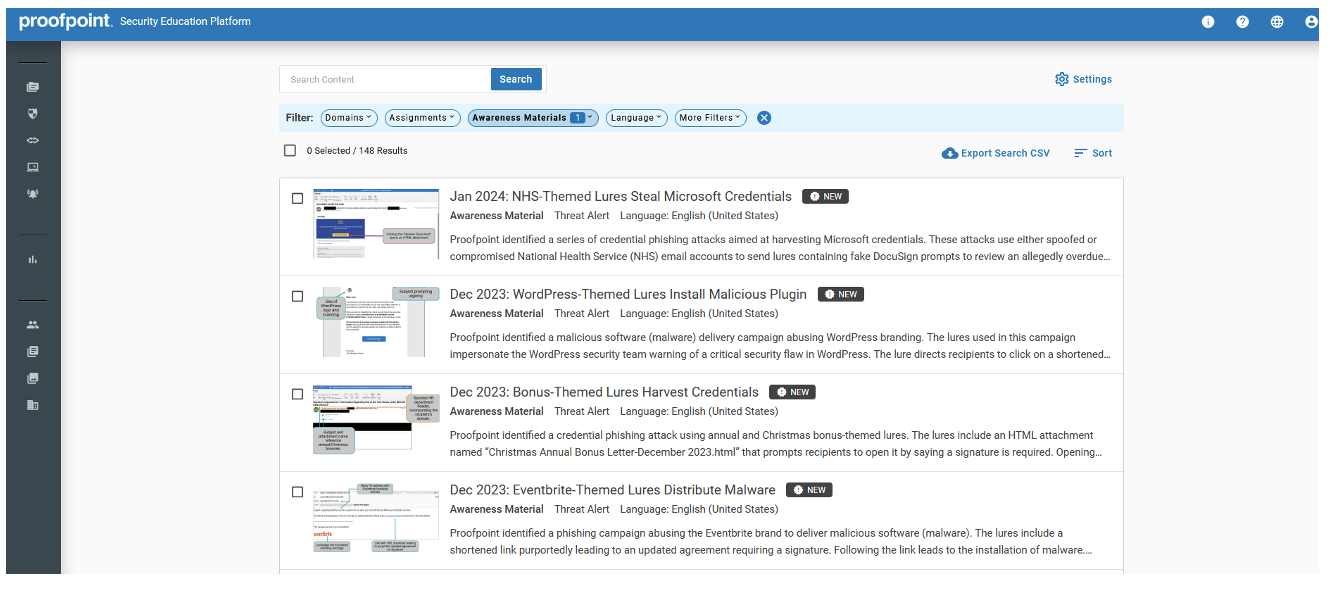Check the select-all results checkbox
1330x592 pixels.
pyautogui.click(x=290, y=150)
